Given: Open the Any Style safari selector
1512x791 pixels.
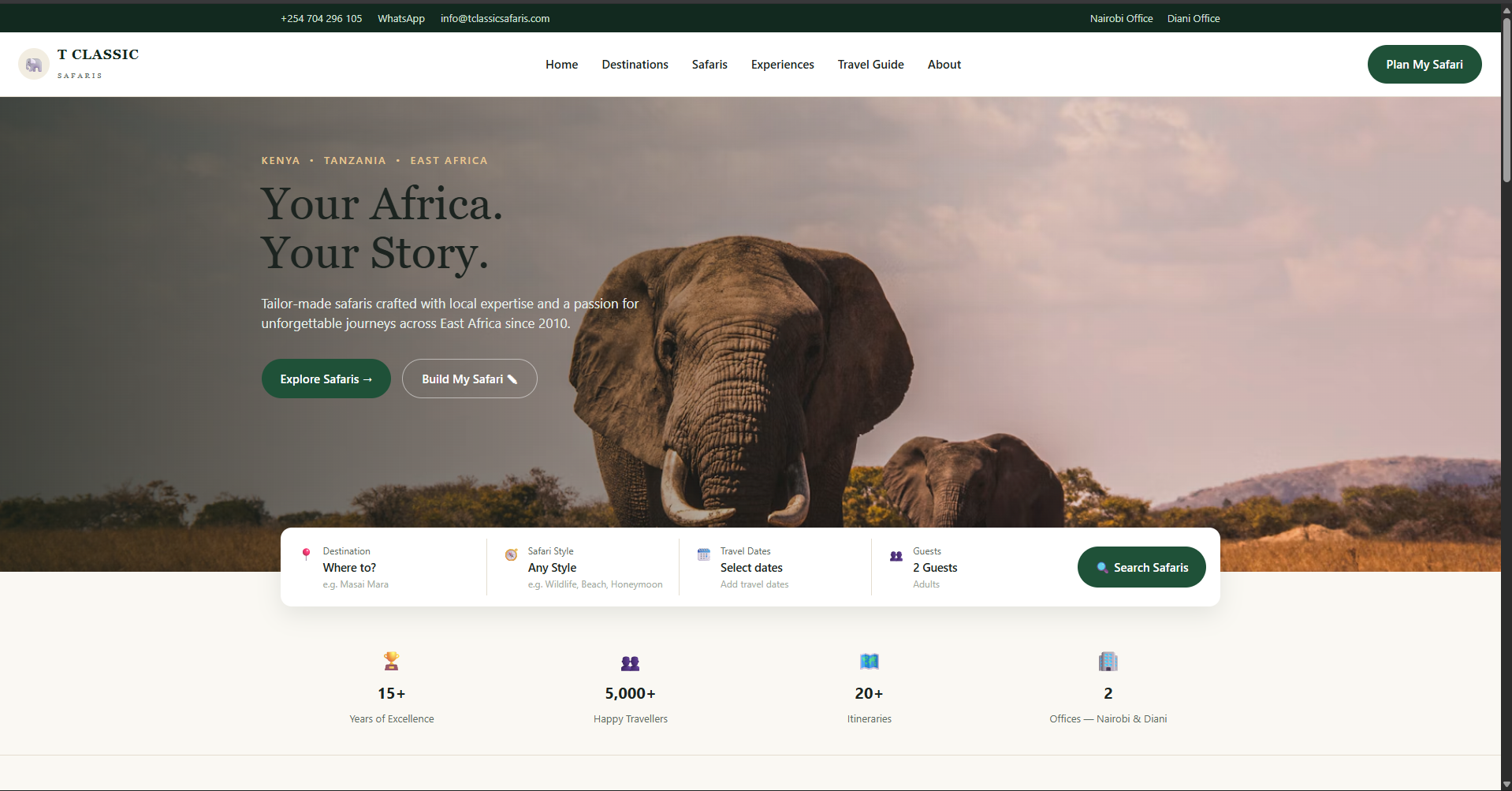Looking at the screenshot, I should coord(583,567).
